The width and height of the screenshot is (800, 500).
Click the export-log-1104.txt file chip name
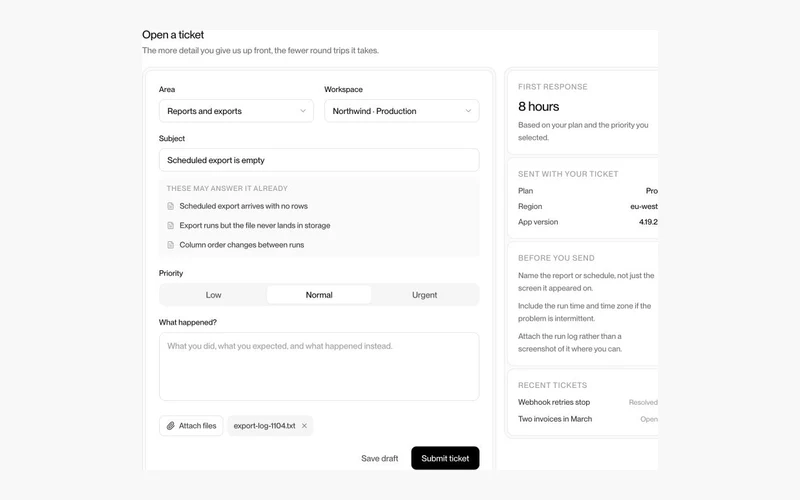click(264, 426)
